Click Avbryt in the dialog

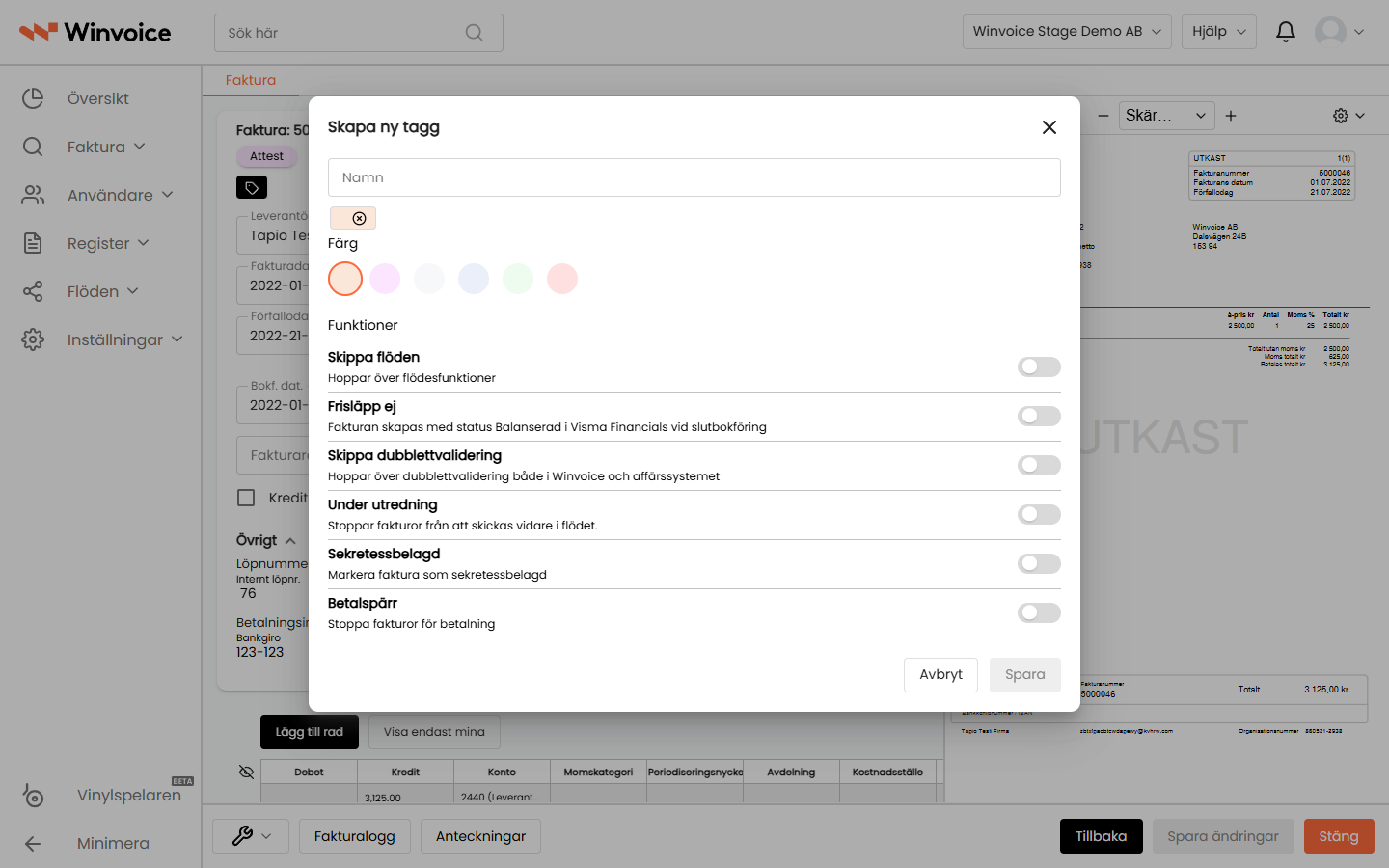tap(940, 675)
